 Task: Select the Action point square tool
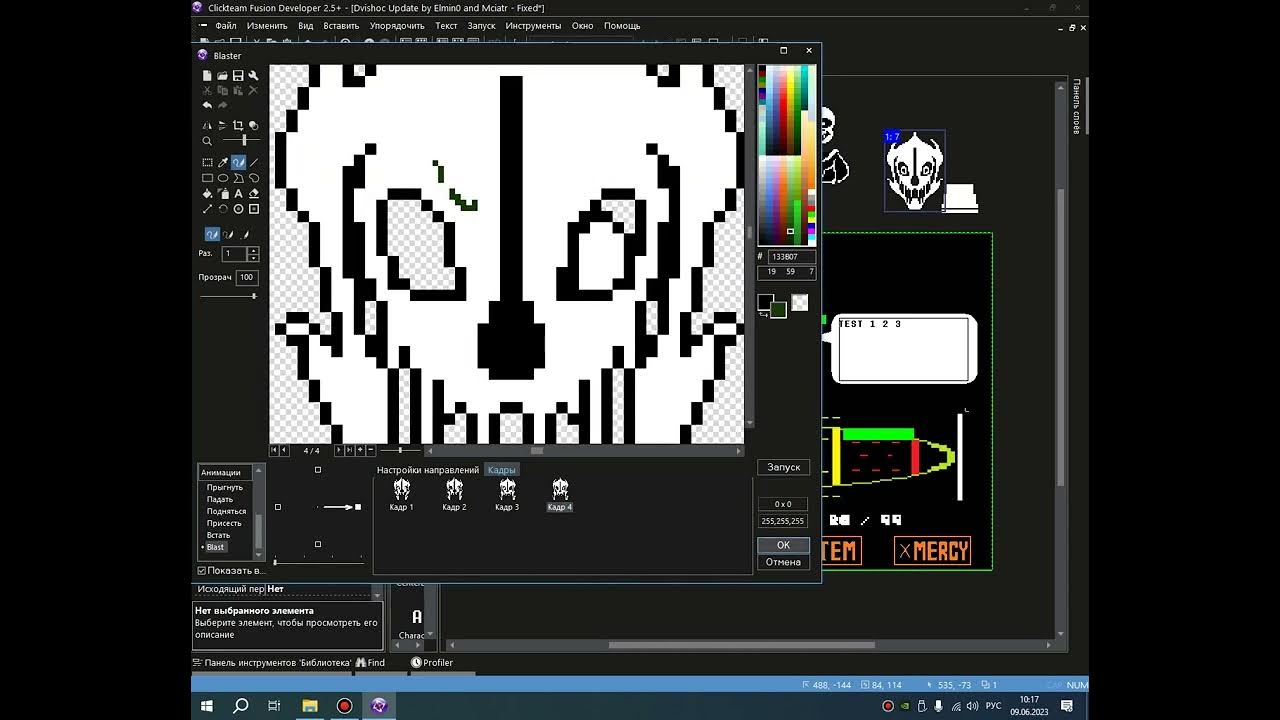tap(253, 209)
